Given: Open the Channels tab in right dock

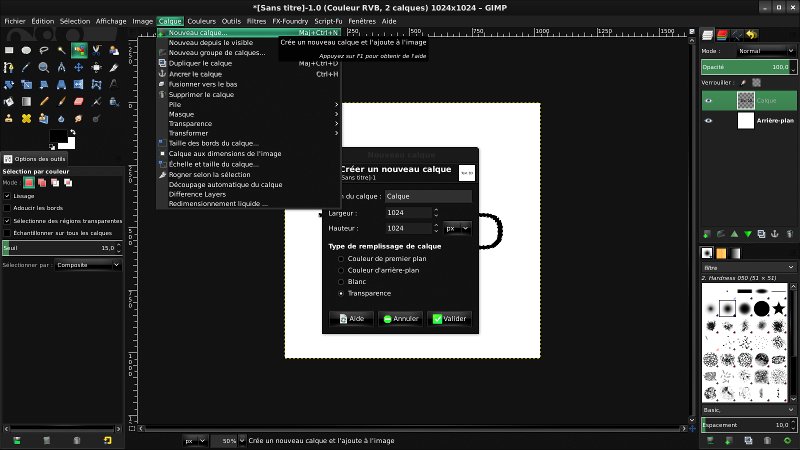Looking at the screenshot, I should [x=722, y=35].
